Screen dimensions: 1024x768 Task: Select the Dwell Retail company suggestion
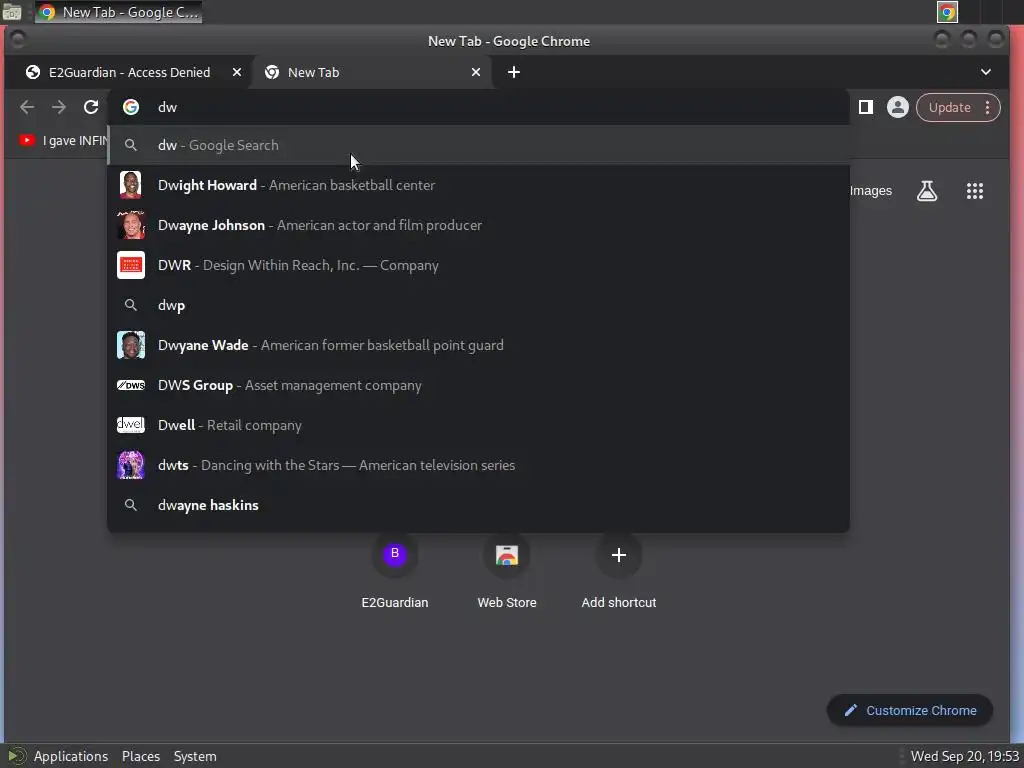click(478, 425)
